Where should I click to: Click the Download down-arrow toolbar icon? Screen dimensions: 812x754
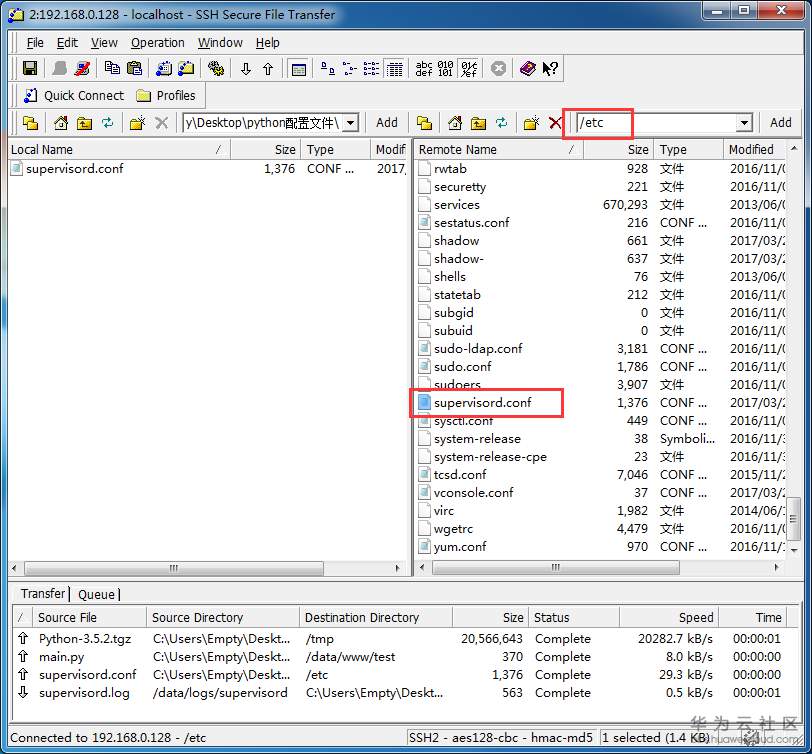pyautogui.click(x=246, y=68)
